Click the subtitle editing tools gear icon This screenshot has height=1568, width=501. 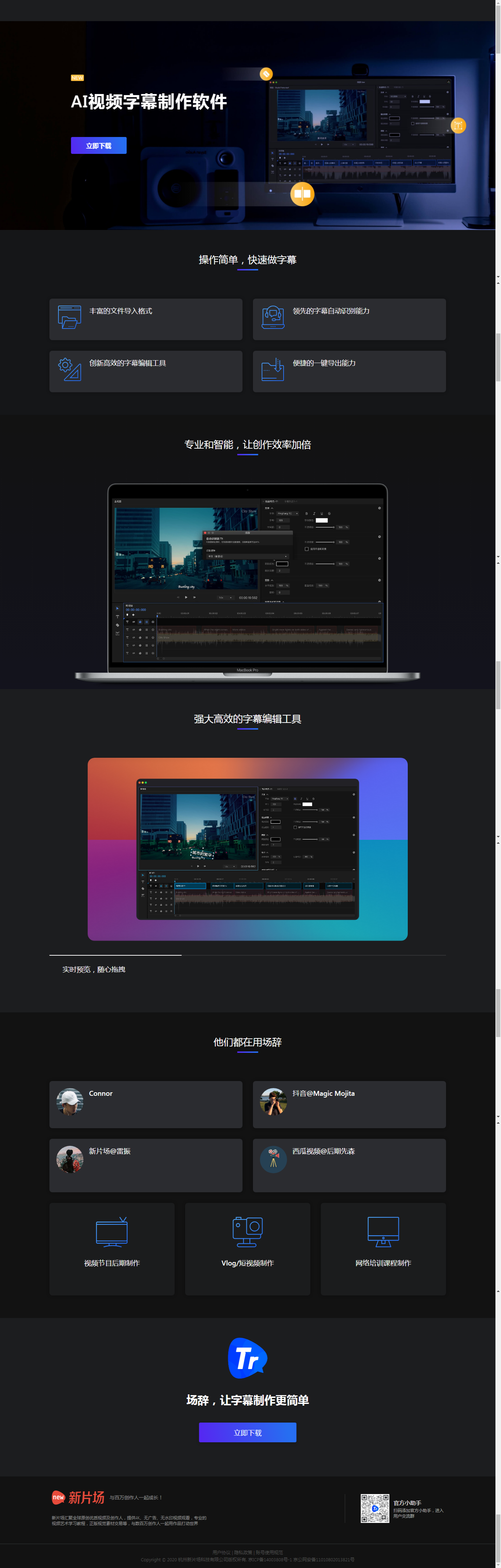69,369
